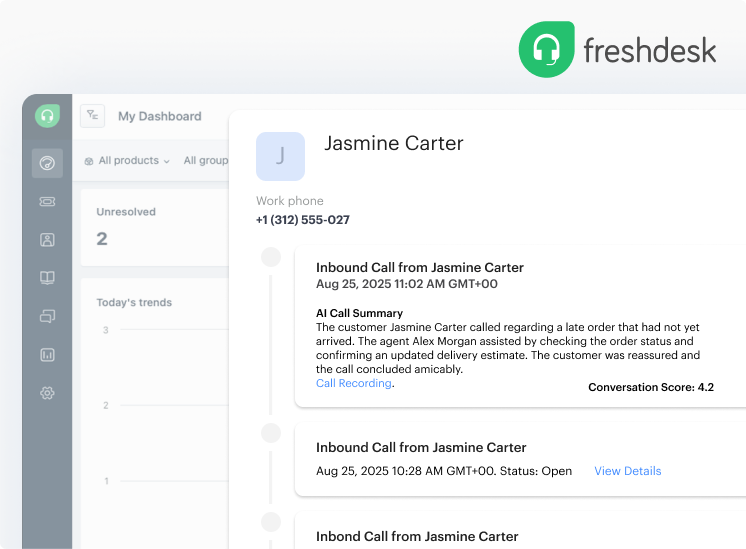Open the Analytics reports icon in the sidebar
The width and height of the screenshot is (746, 549).
[47, 355]
